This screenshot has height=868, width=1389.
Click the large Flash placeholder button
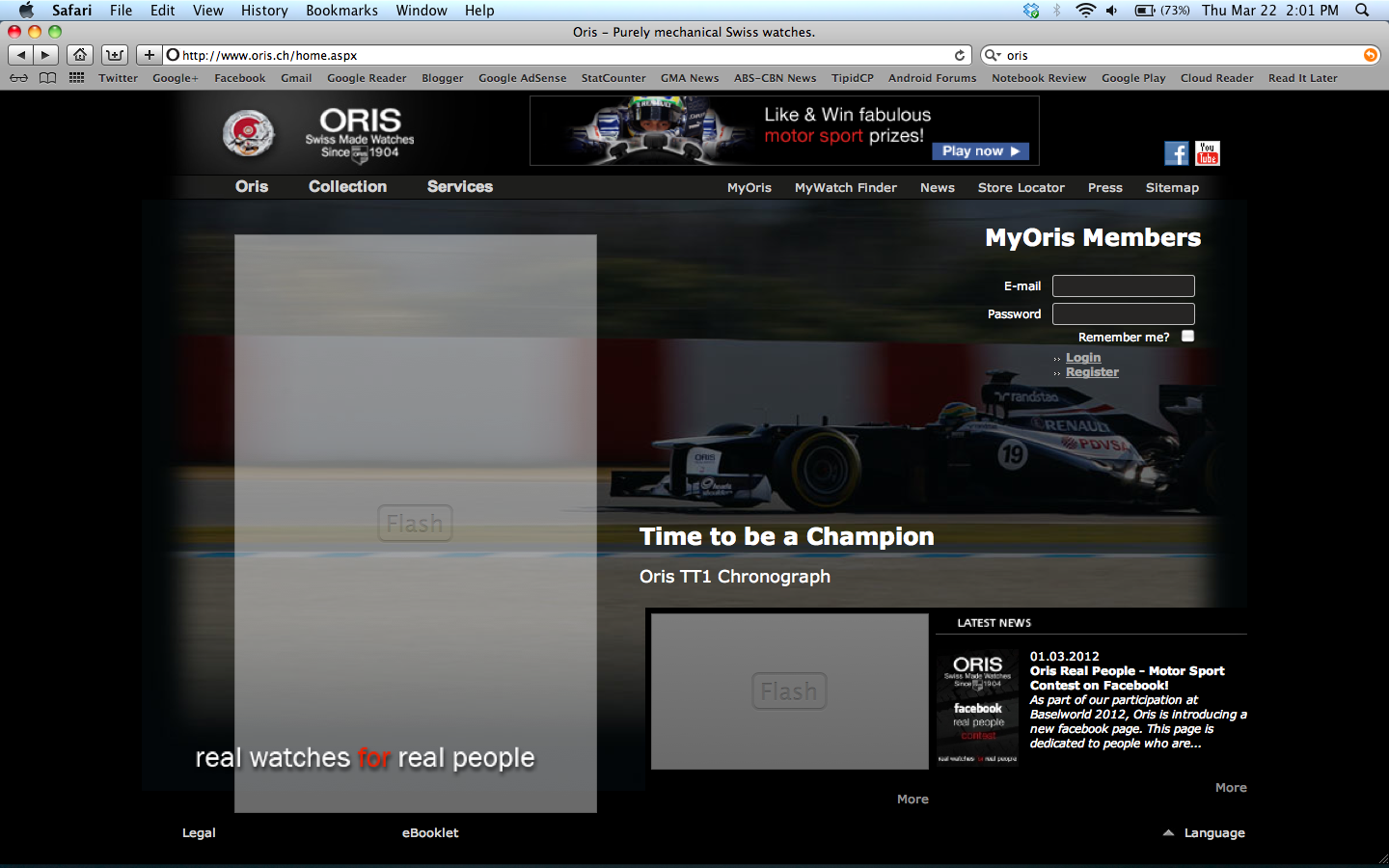[415, 524]
